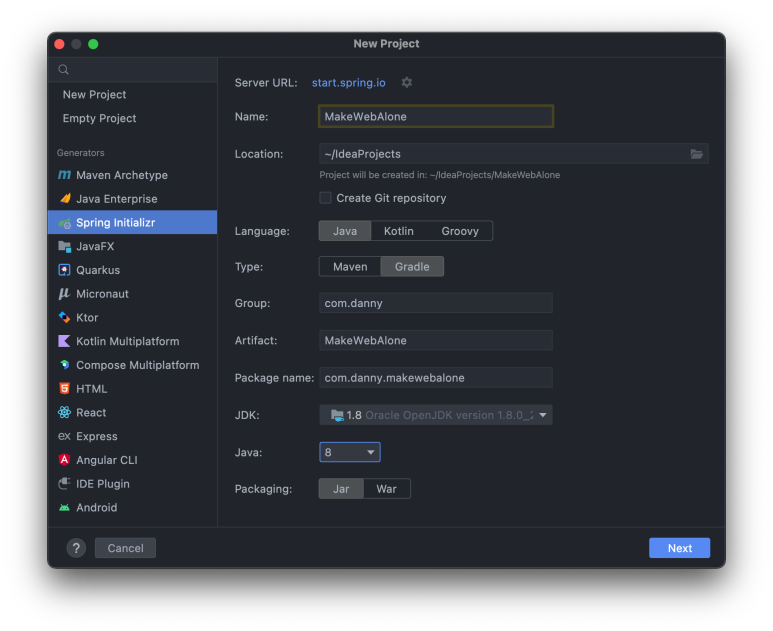Screen dimensions: 773x631
Task: Click the Group input field
Action: (x=436, y=303)
